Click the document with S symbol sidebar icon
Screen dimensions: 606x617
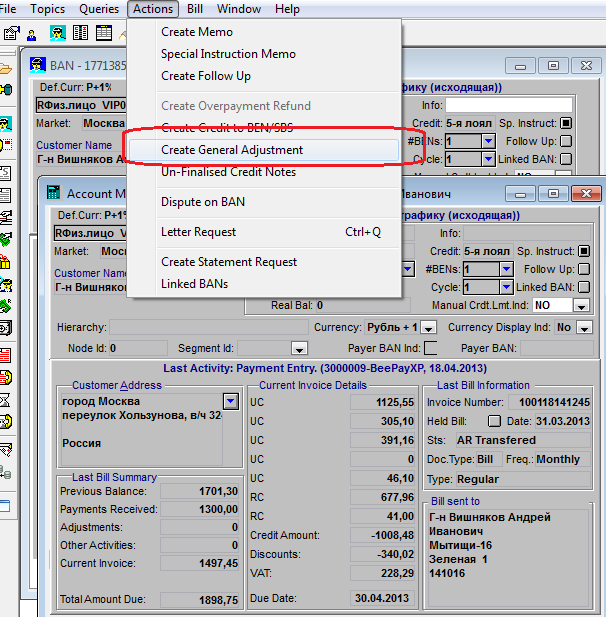tap(6, 174)
